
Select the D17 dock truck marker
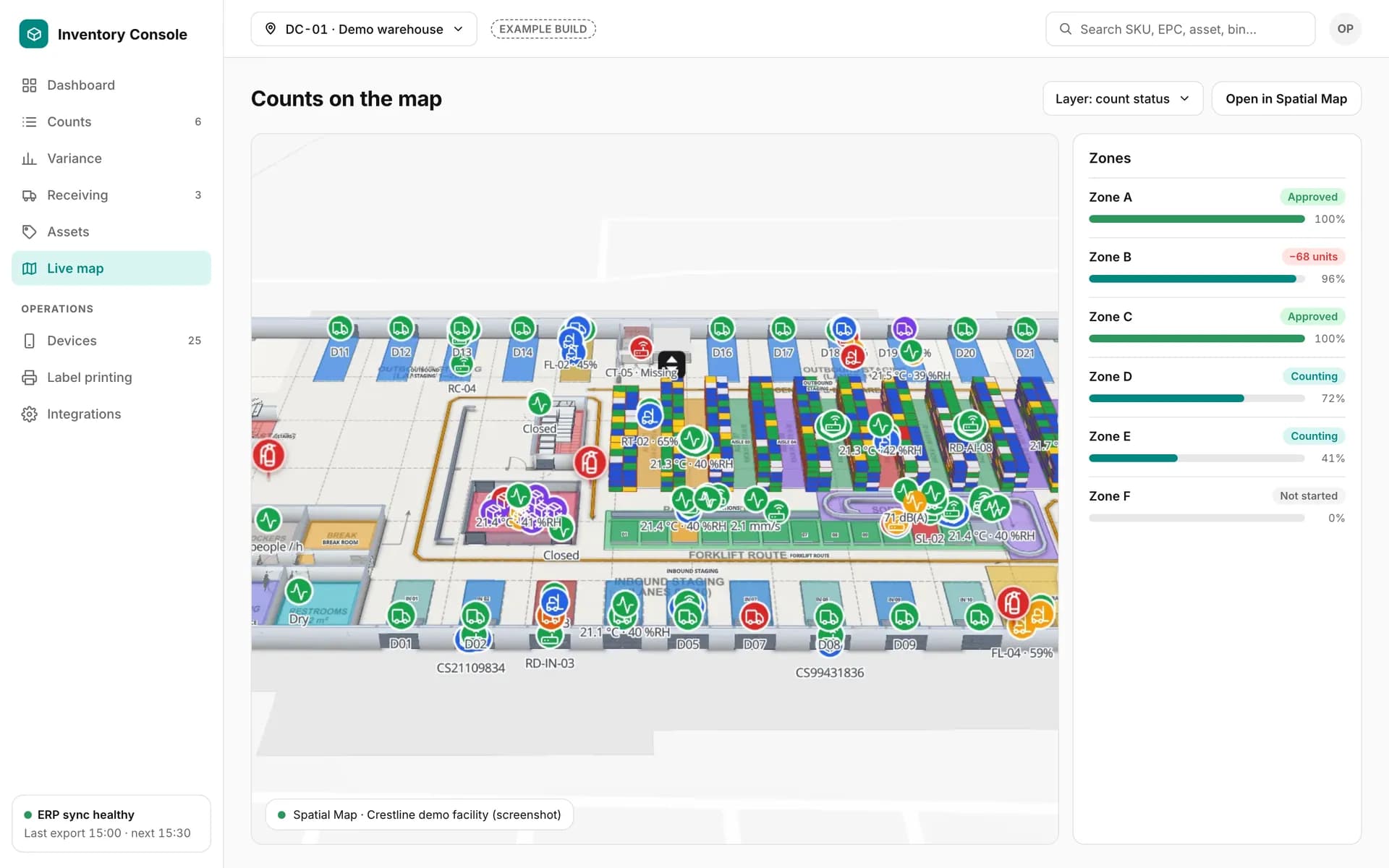(x=783, y=328)
